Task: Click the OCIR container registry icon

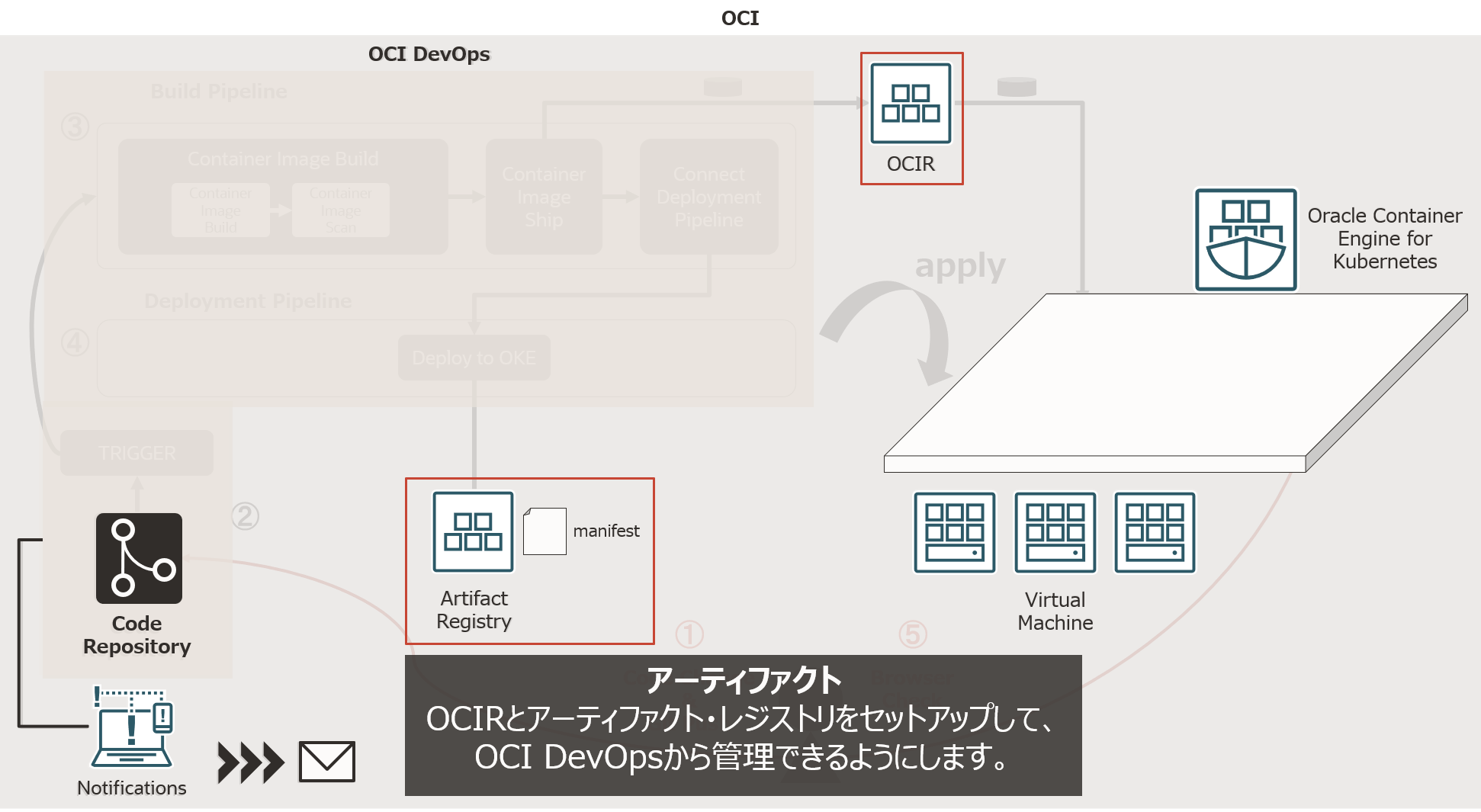Action: tap(911, 103)
